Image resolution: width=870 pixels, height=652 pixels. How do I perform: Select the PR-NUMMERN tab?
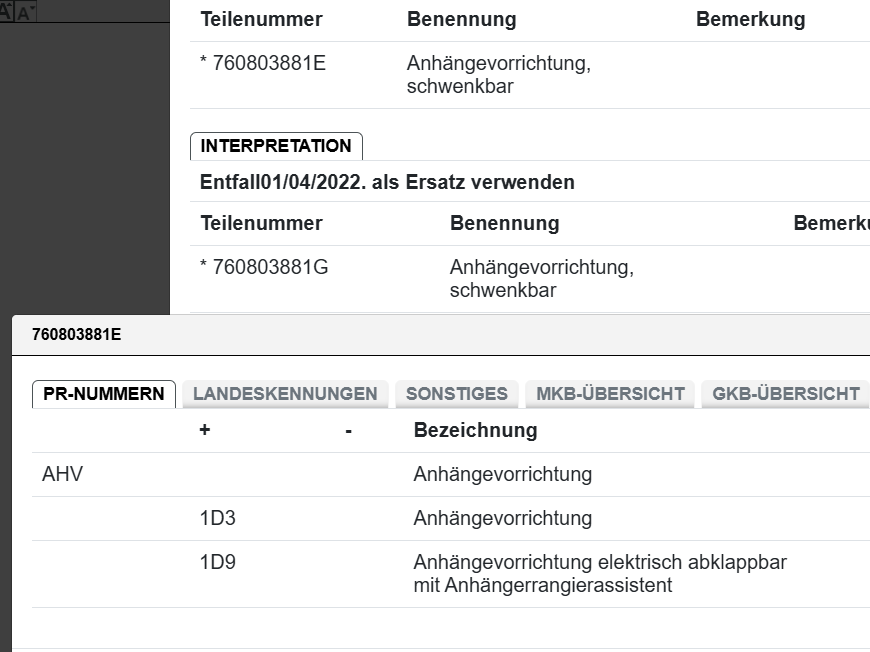click(104, 394)
